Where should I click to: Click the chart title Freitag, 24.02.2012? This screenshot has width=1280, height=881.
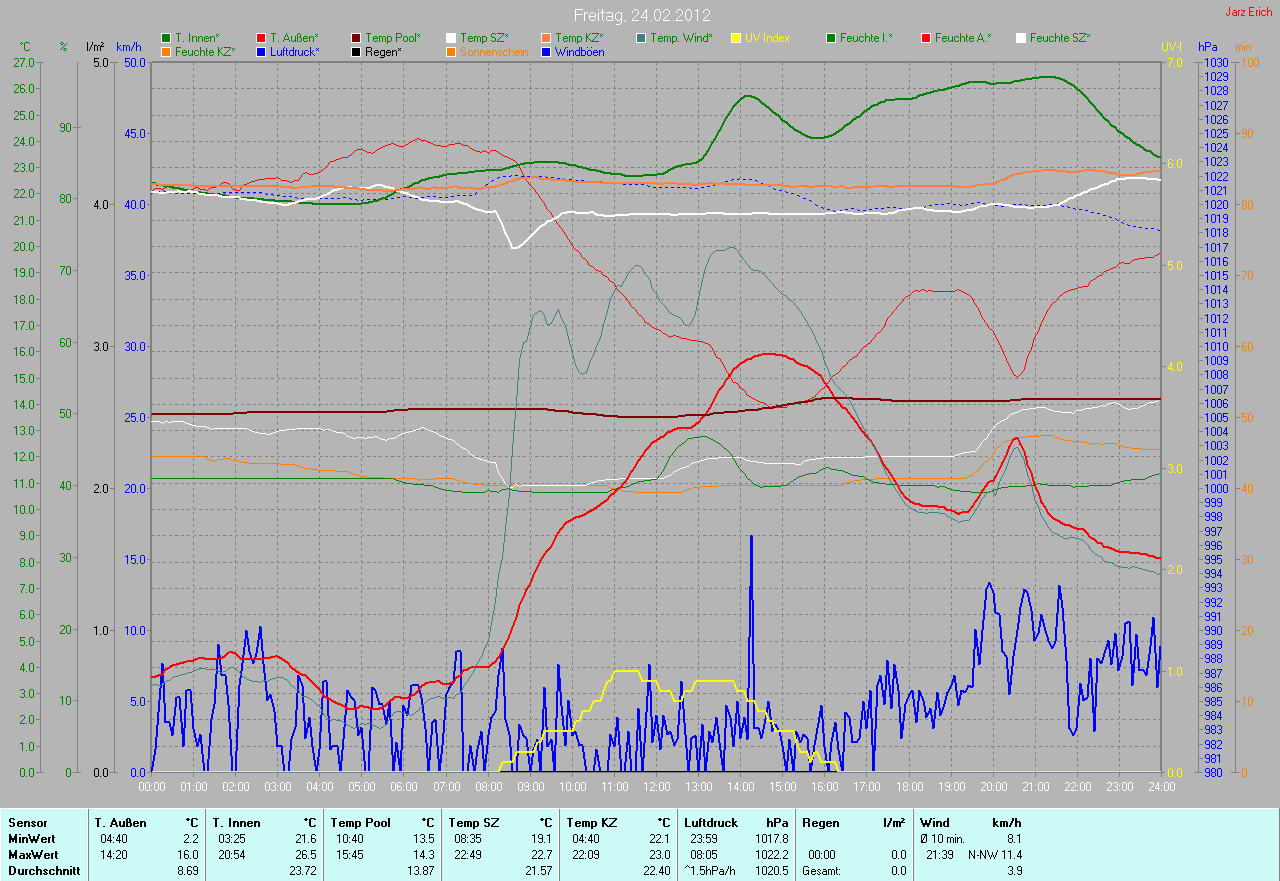[641, 15]
